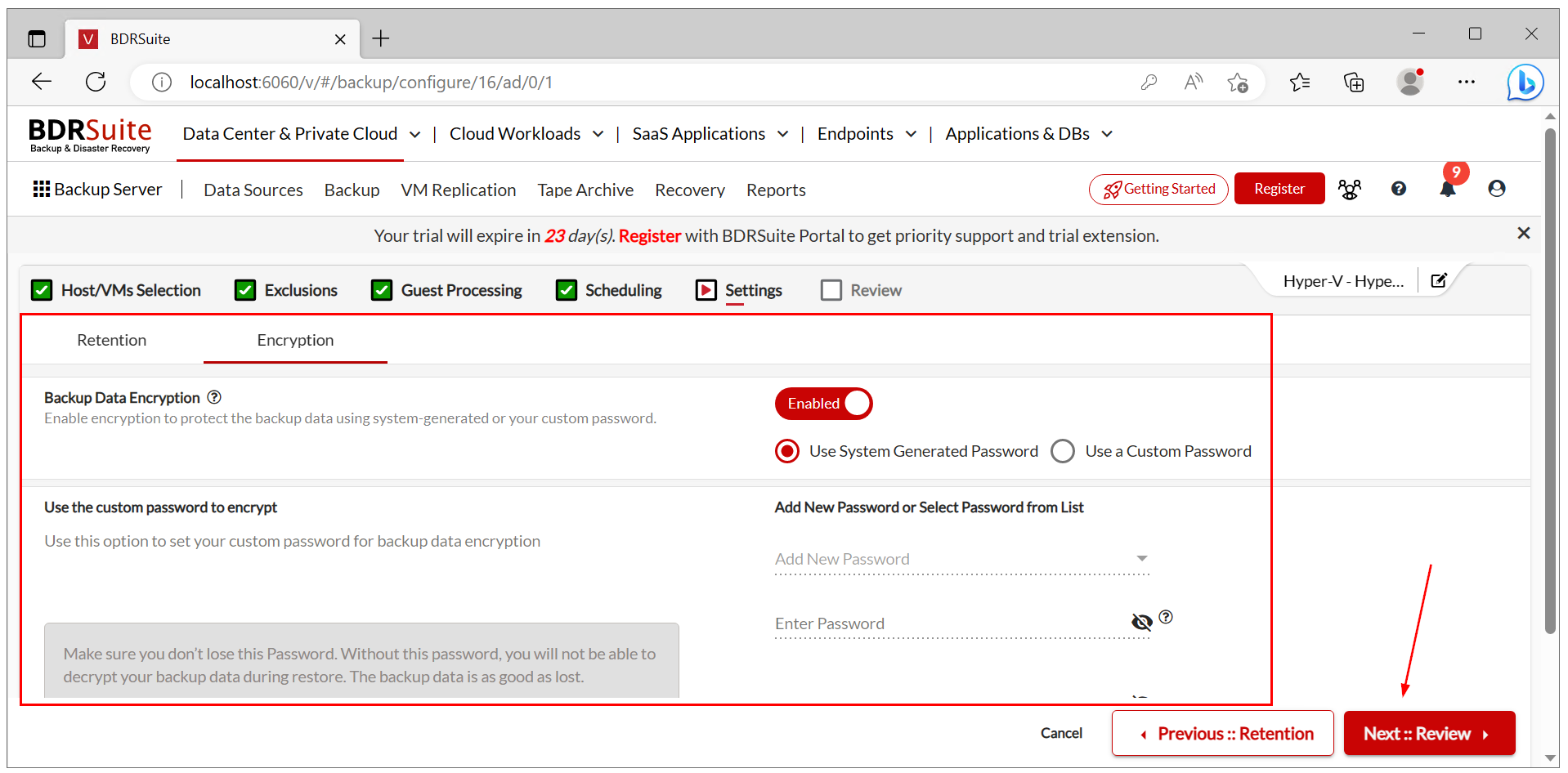Open the Favorites list icon

1300,82
